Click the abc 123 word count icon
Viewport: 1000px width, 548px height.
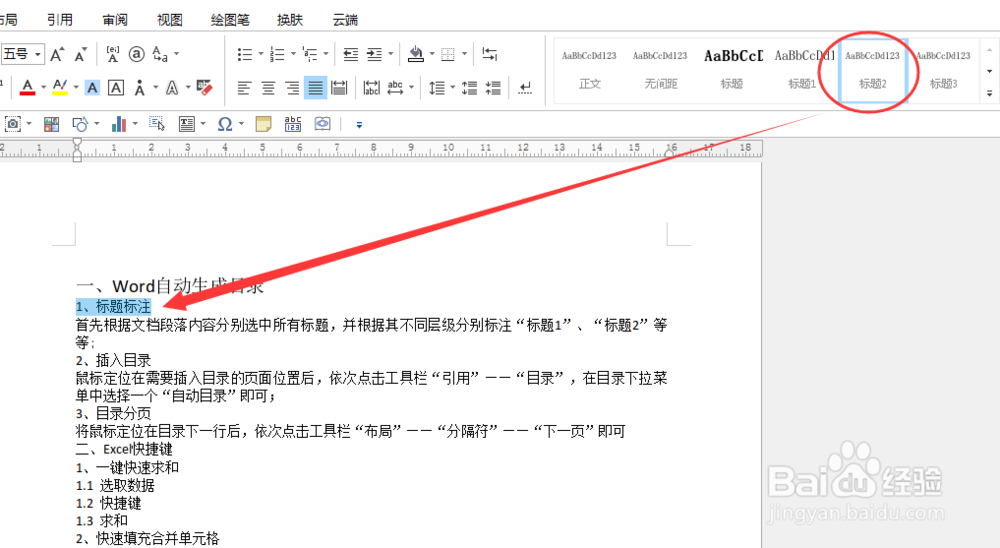(x=293, y=124)
